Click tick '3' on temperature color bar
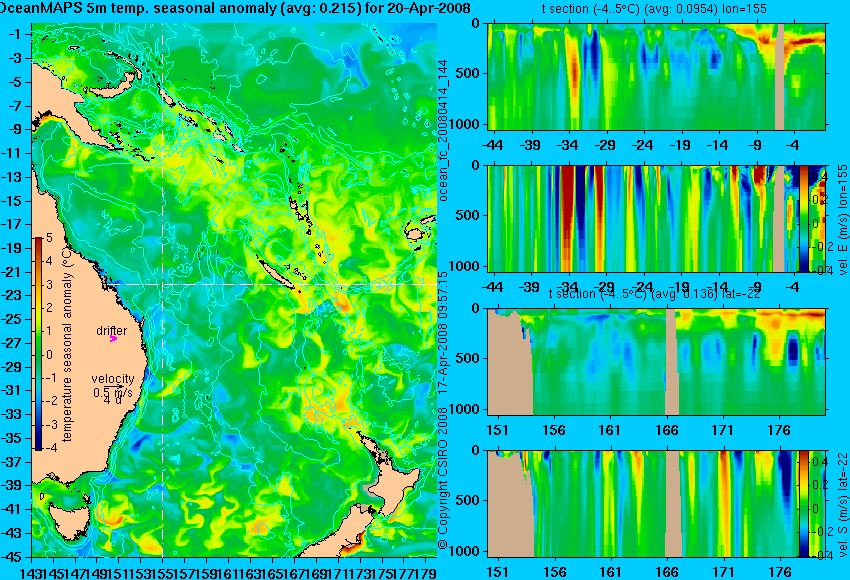 pyautogui.click(x=49, y=285)
